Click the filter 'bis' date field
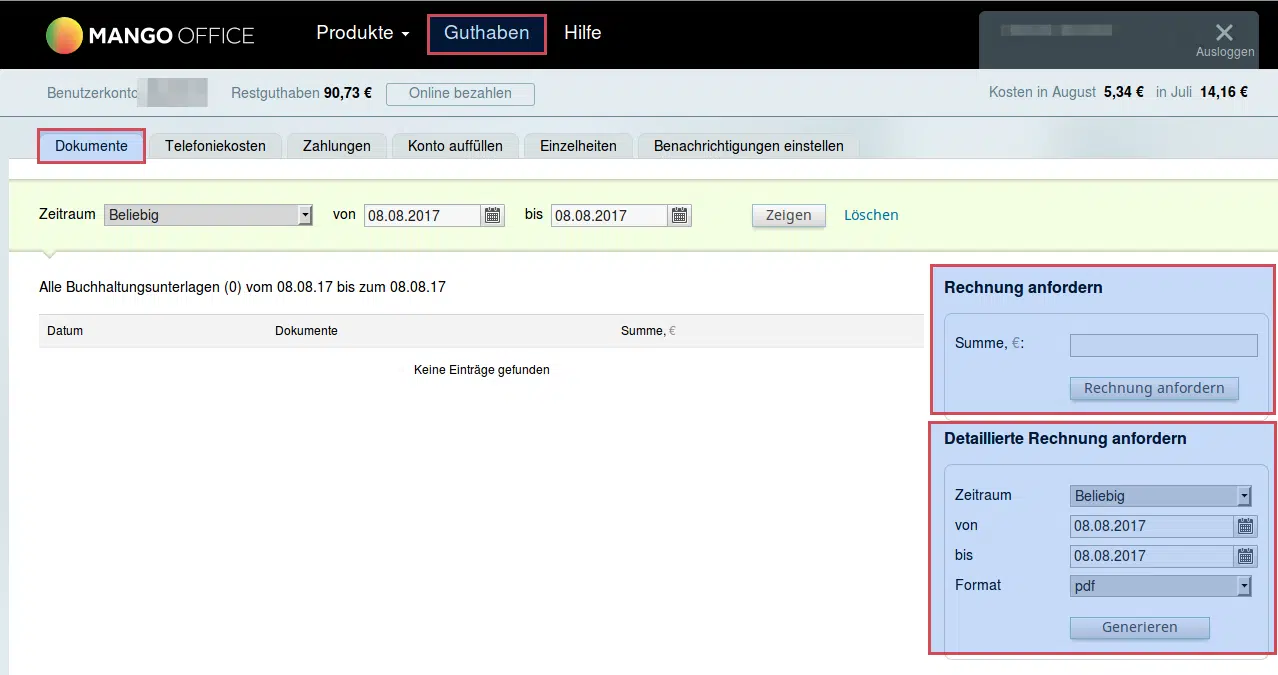Viewport: 1278px width, 675px height. (610, 215)
